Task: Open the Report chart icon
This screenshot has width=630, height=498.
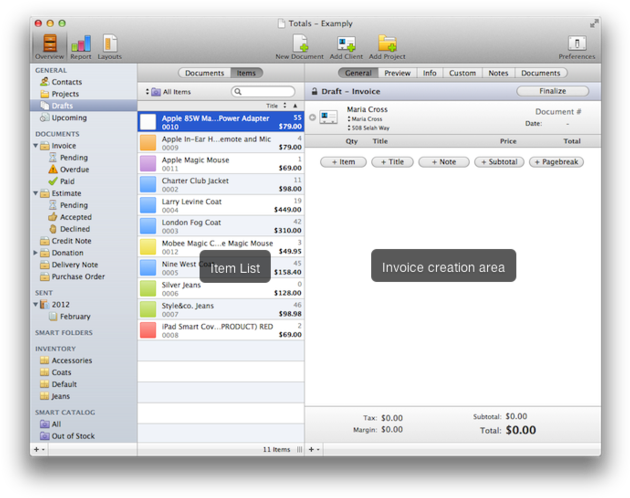Action: [81, 46]
